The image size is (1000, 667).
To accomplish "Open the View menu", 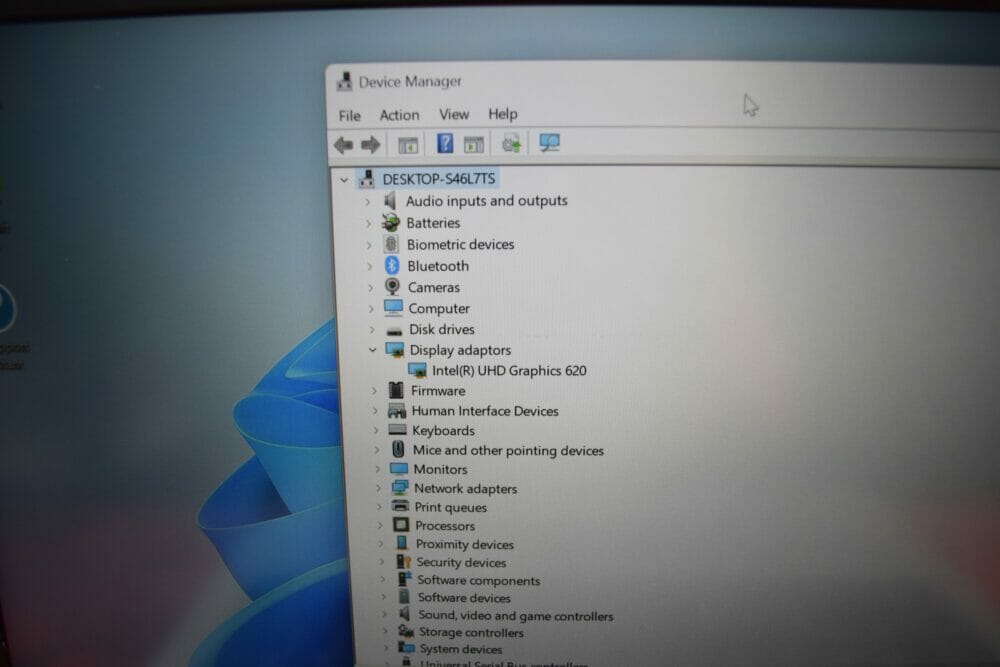I will [454, 114].
